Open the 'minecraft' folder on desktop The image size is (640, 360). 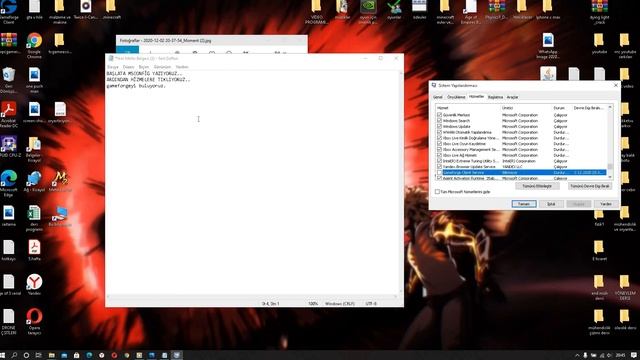pos(111,10)
